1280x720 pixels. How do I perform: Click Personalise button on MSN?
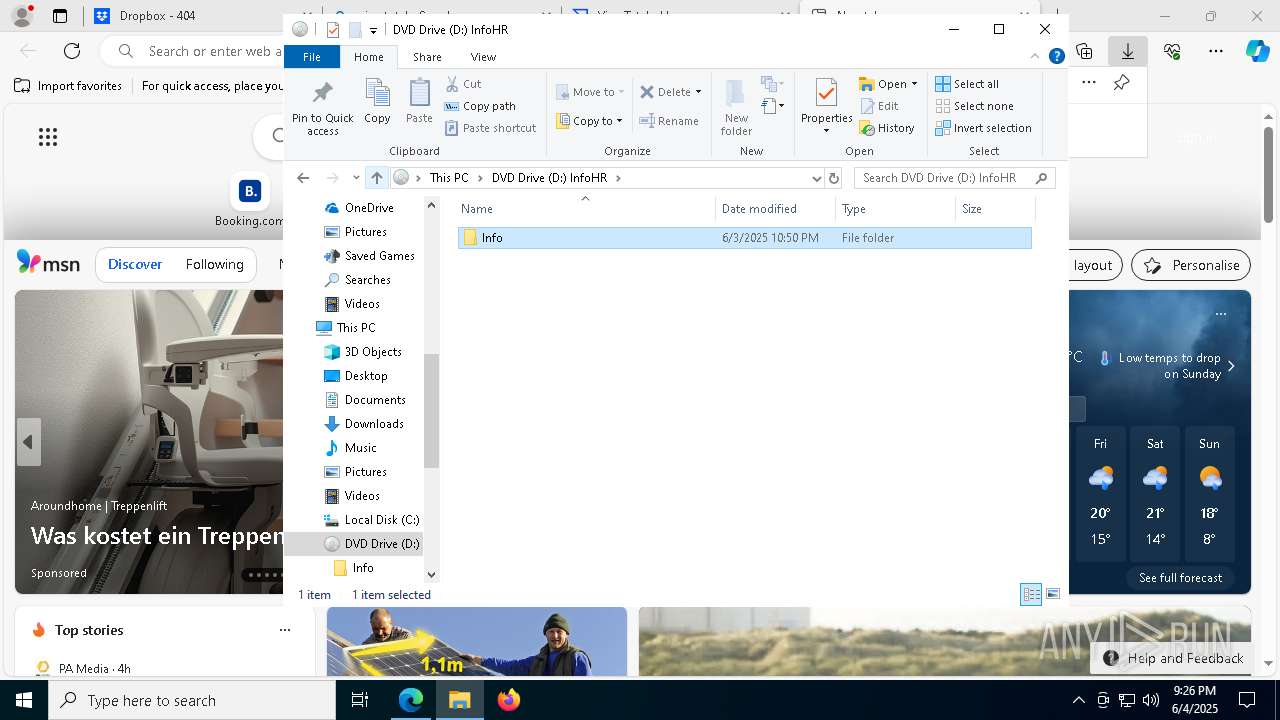click(x=1191, y=265)
